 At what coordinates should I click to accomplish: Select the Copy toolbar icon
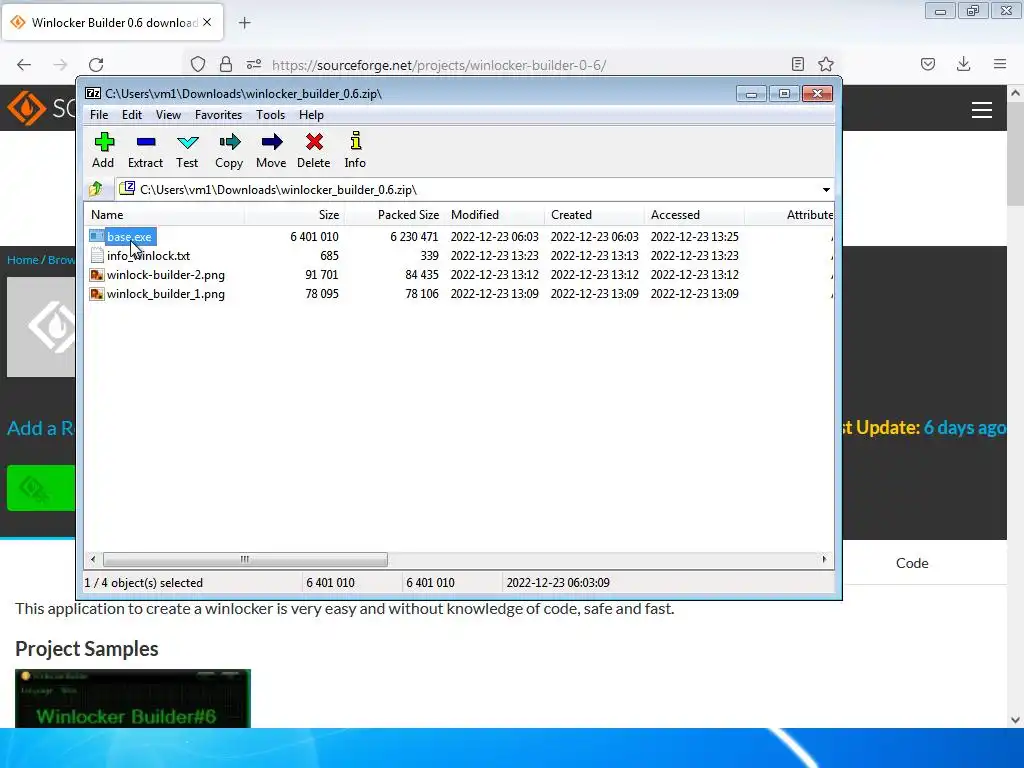[x=229, y=142]
